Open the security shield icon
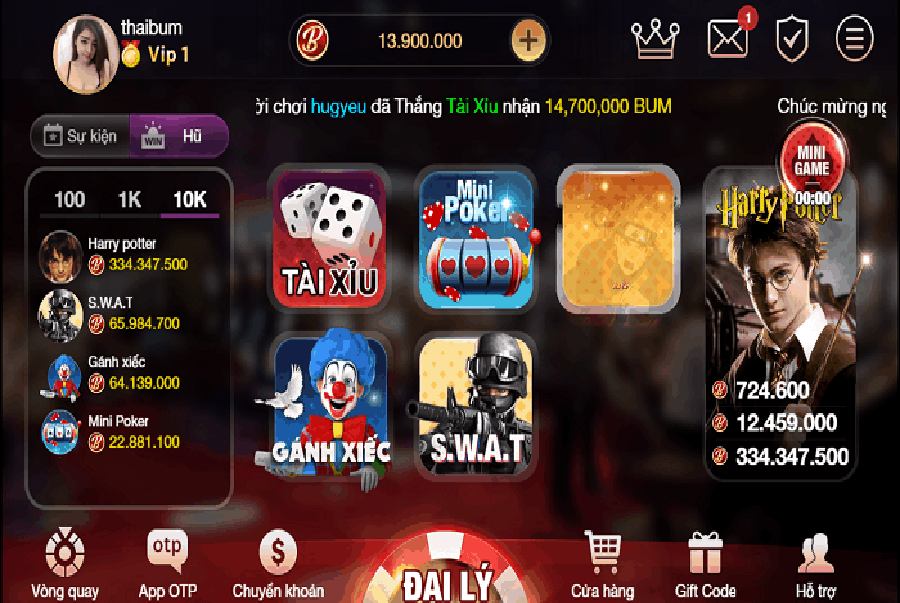Image resolution: width=900 pixels, height=603 pixels. pyautogui.click(x=792, y=39)
